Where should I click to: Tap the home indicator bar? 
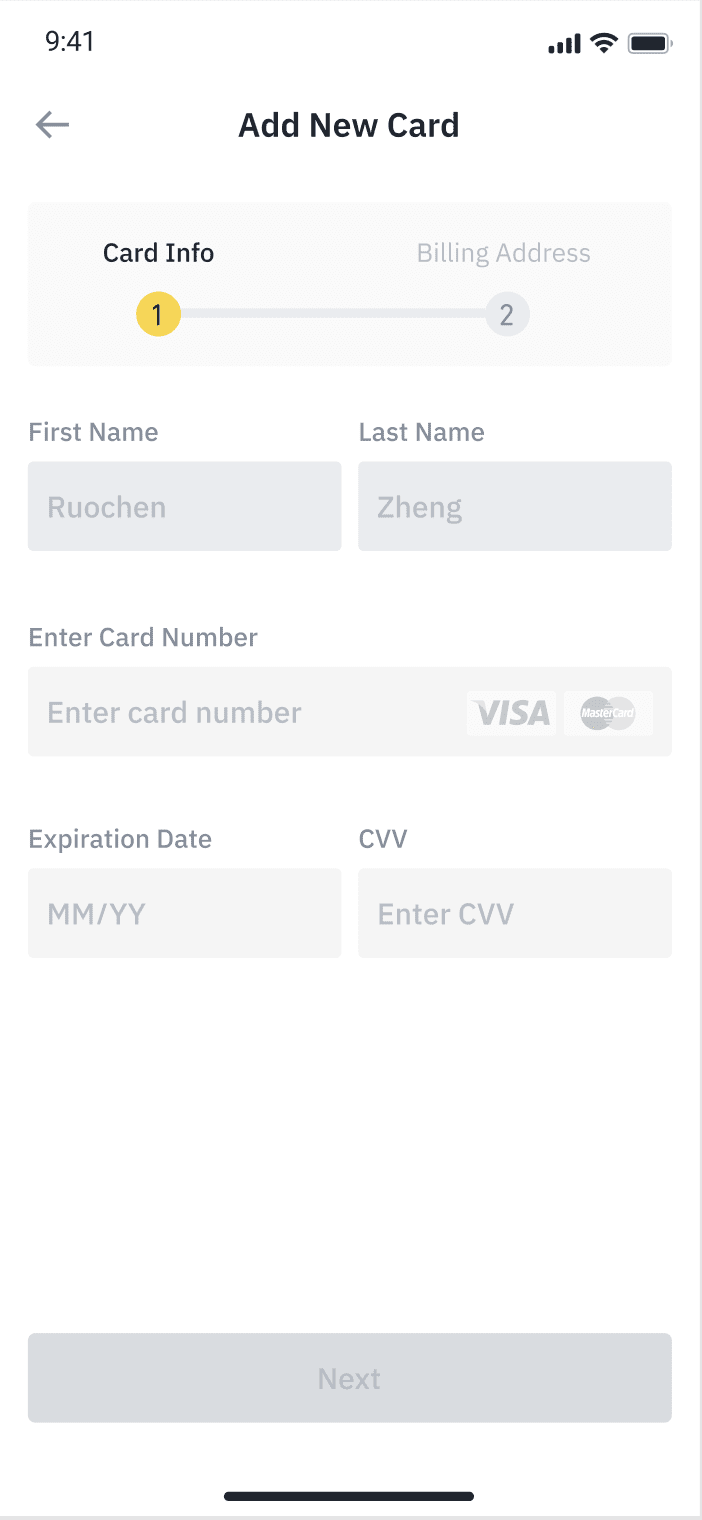click(x=349, y=1497)
